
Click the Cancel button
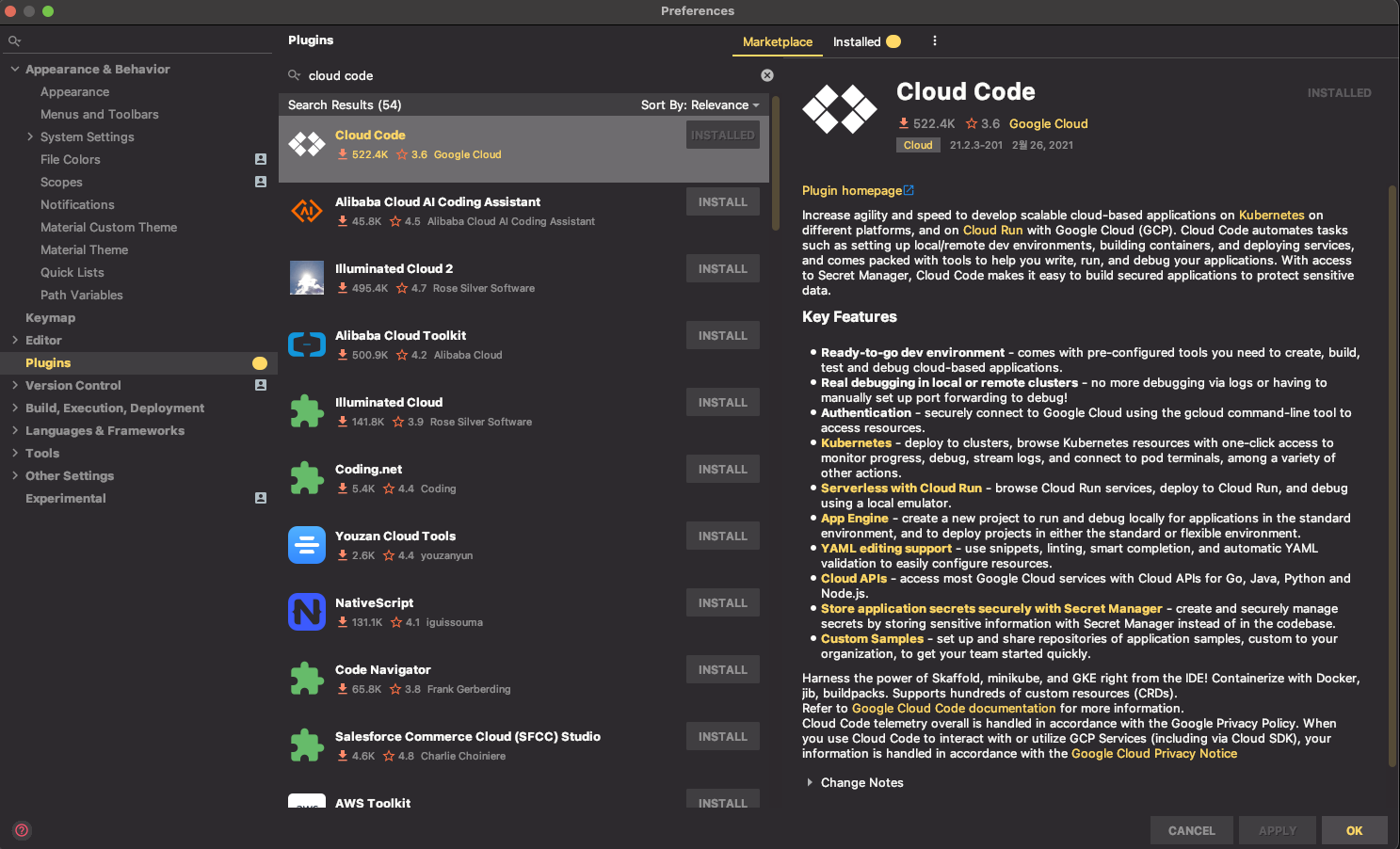1192,830
